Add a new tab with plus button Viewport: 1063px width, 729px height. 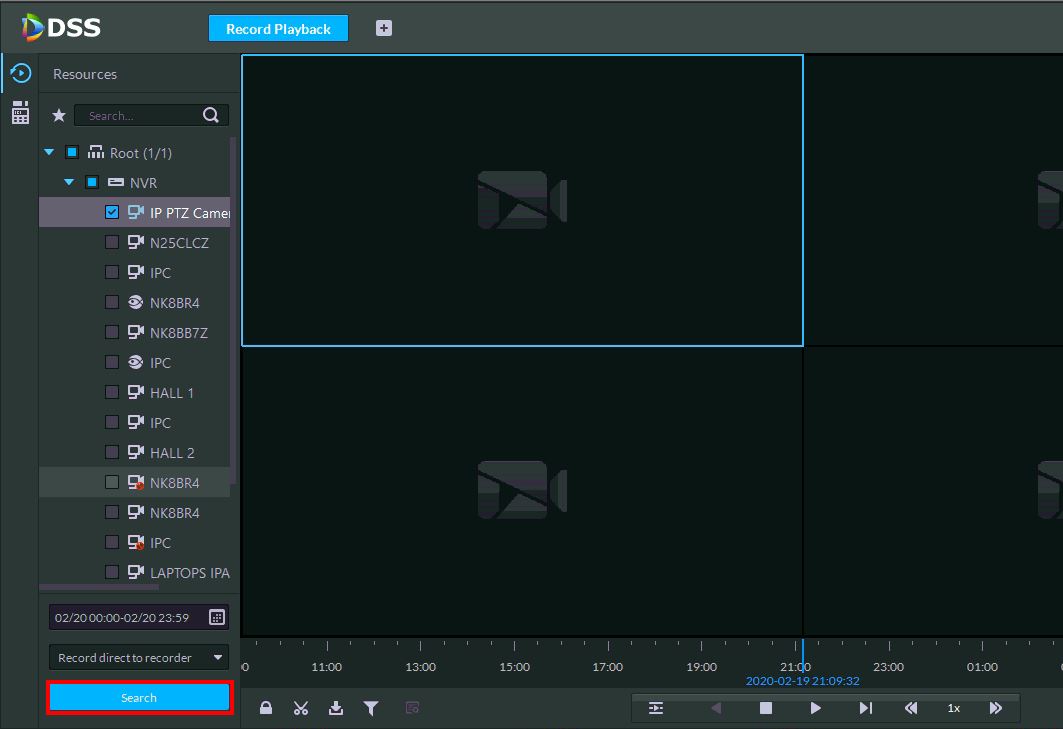384,28
